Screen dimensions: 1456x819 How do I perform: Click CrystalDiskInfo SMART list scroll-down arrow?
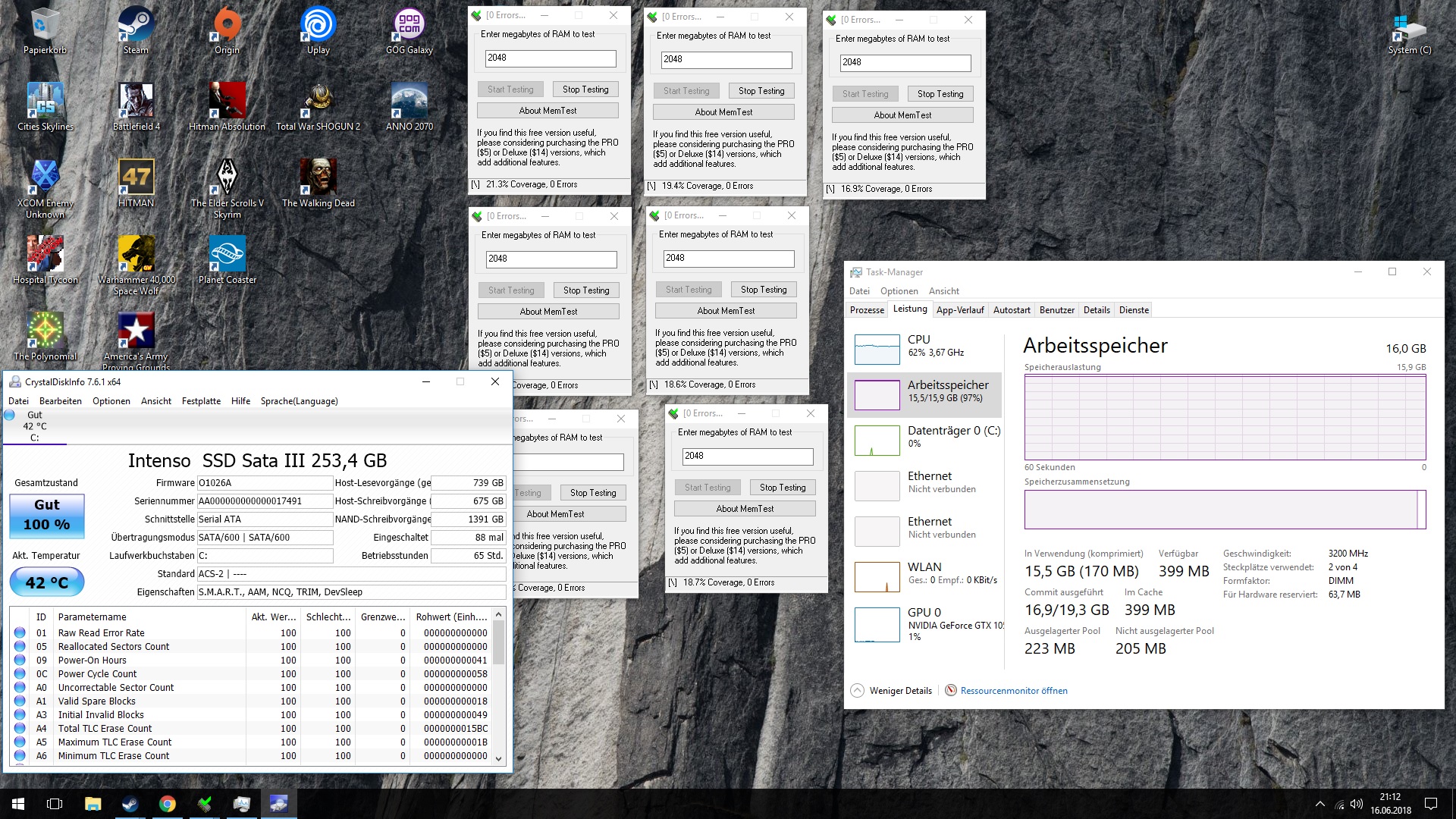pyautogui.click(x=498, y=758)
